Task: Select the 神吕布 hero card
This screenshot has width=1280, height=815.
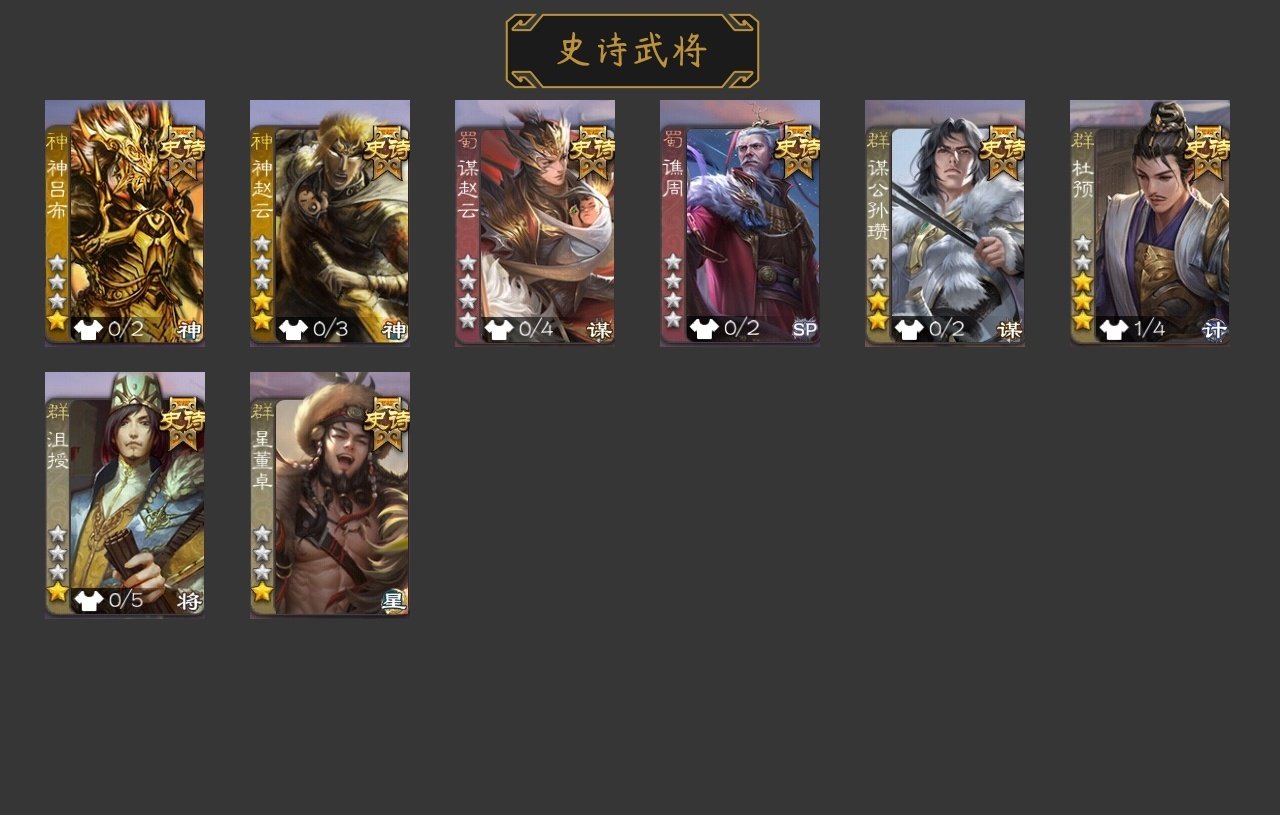Action: (x=125, y=223)
